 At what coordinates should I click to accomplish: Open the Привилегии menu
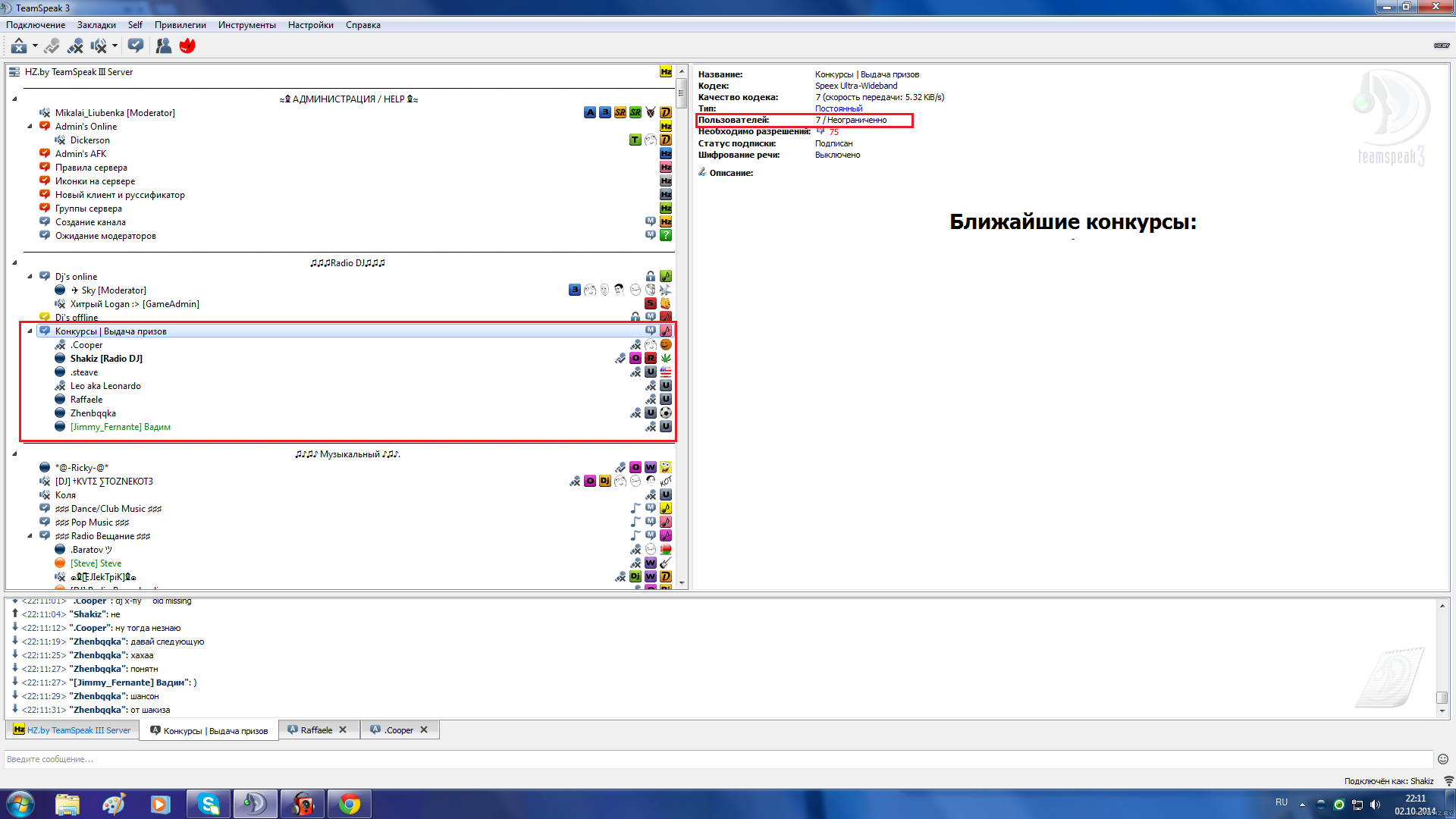tap(180, 25)
